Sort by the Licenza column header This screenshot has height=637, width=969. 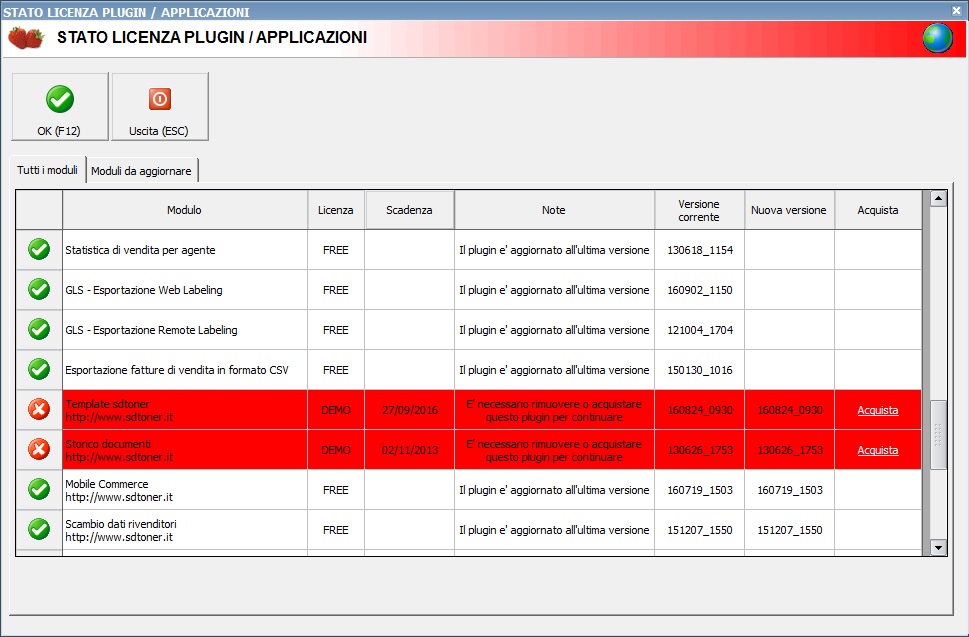tap(336, 210)
